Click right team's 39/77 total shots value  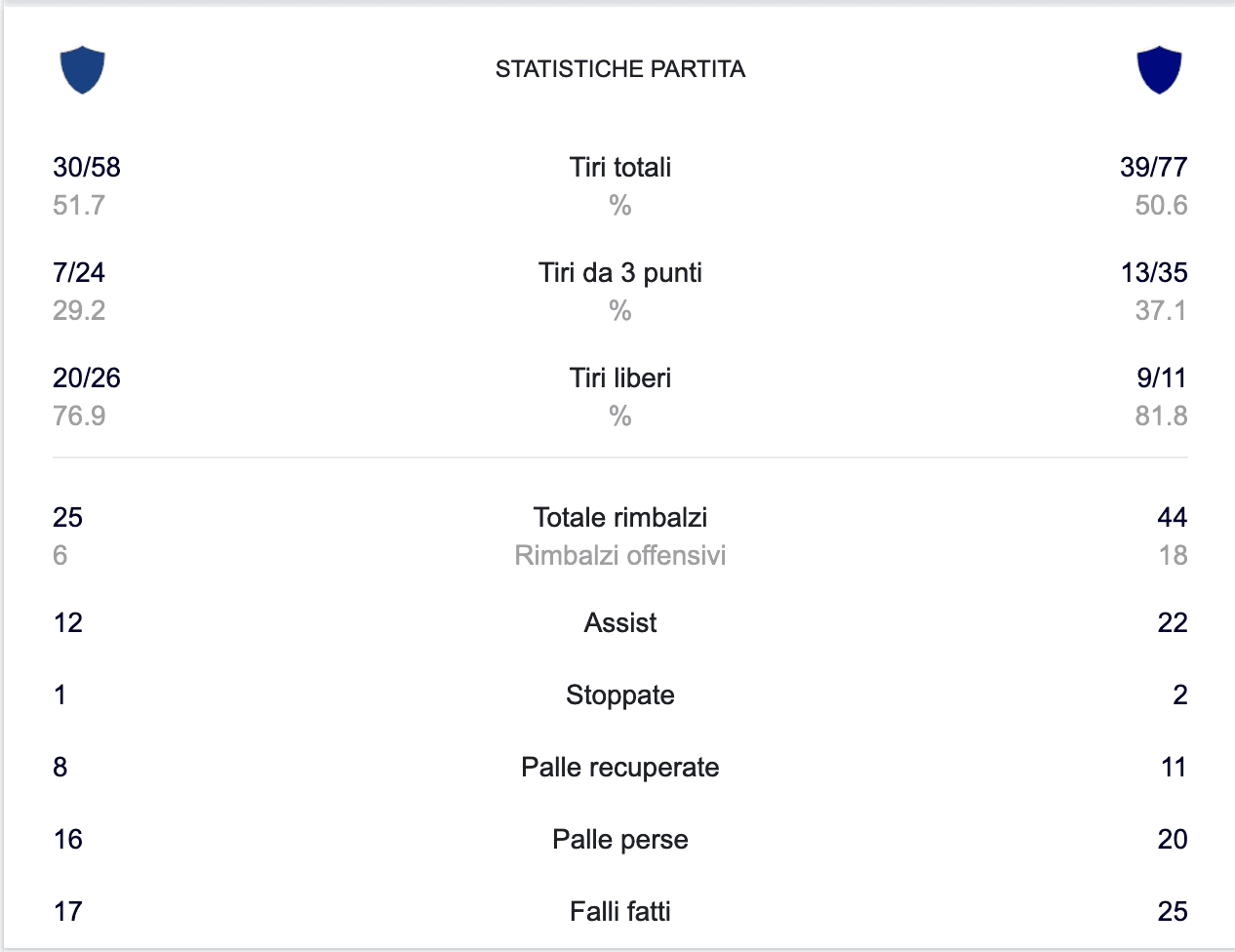coord(1153,167)
